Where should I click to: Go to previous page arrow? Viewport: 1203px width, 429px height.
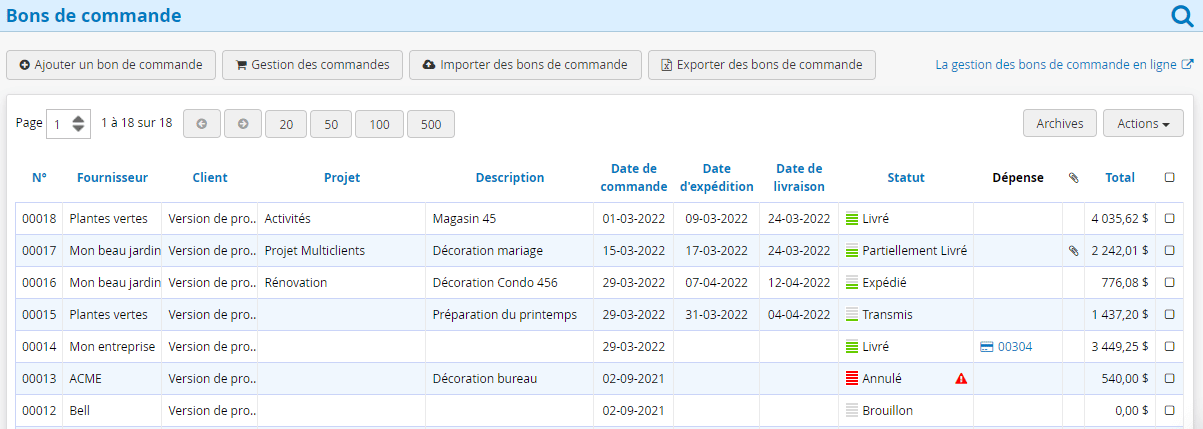(x=202, y=124)
